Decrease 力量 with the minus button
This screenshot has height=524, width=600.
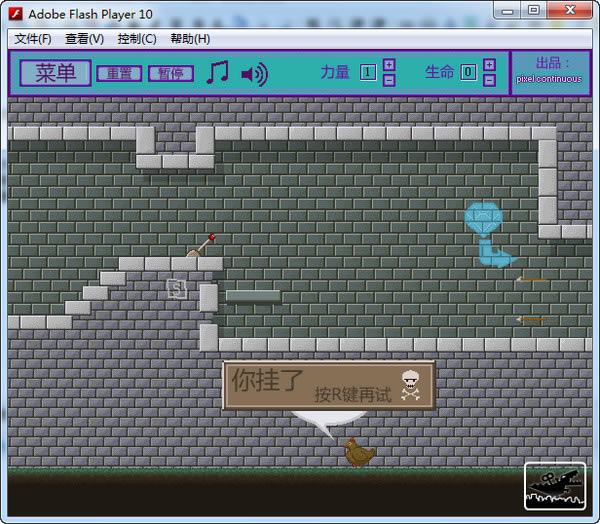(x=389, y=80)
